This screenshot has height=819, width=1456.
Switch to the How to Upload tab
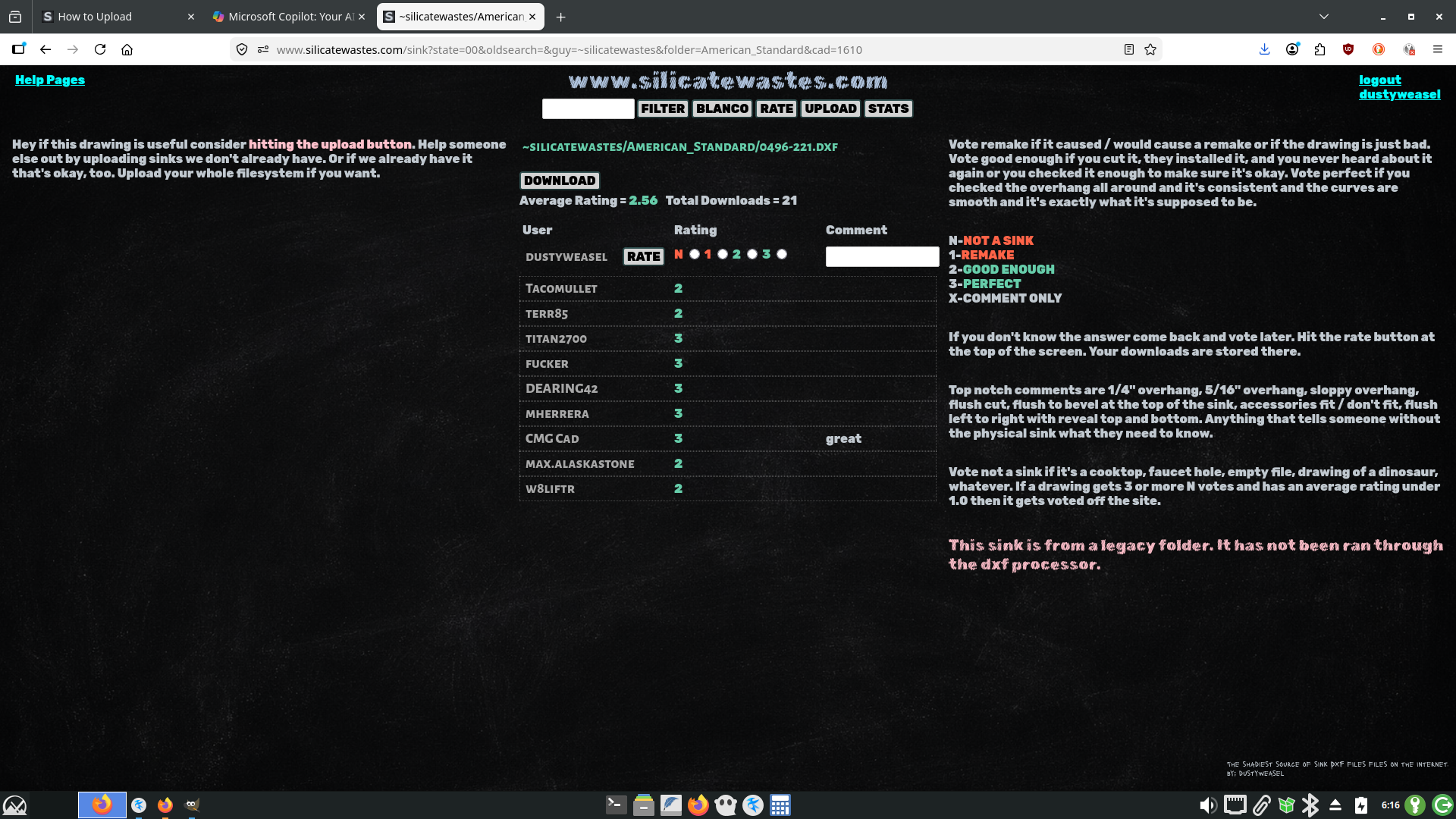click(x=118, y=17)
